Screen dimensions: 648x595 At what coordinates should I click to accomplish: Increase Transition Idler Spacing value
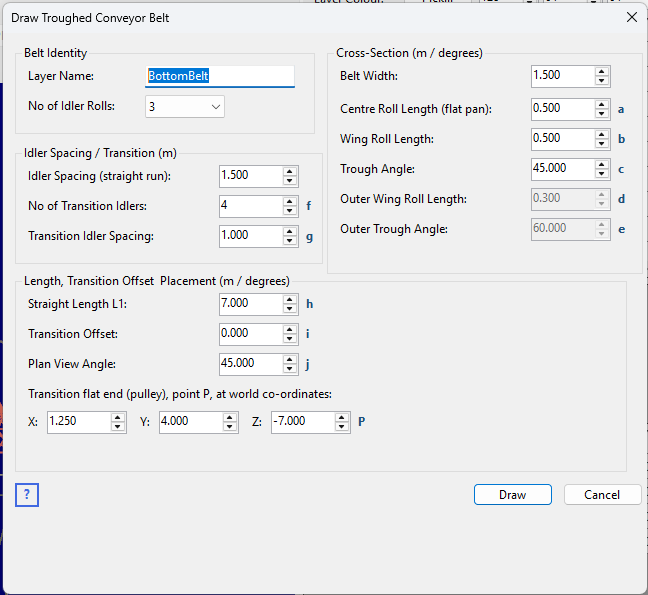(x=290, y=231)
